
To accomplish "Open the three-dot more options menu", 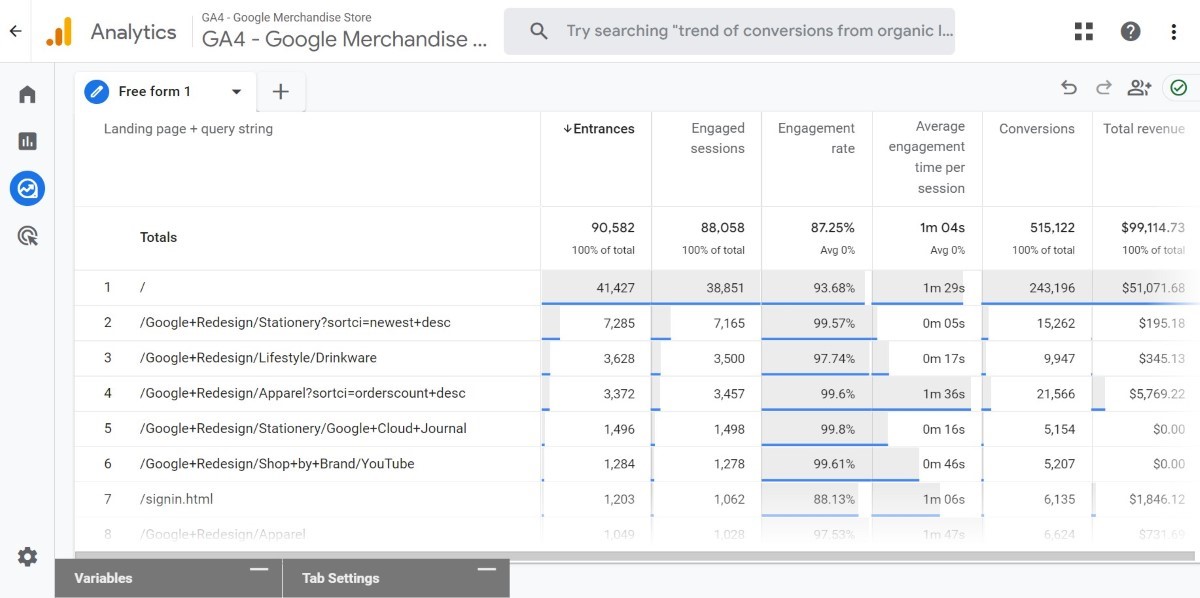I will 1174,31.
